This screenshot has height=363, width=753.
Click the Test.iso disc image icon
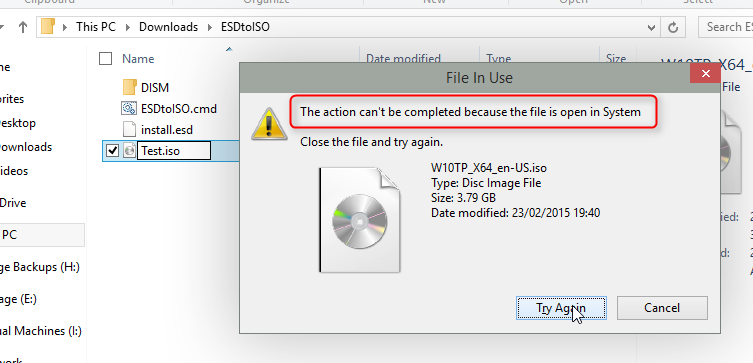(x=129, y=151)
